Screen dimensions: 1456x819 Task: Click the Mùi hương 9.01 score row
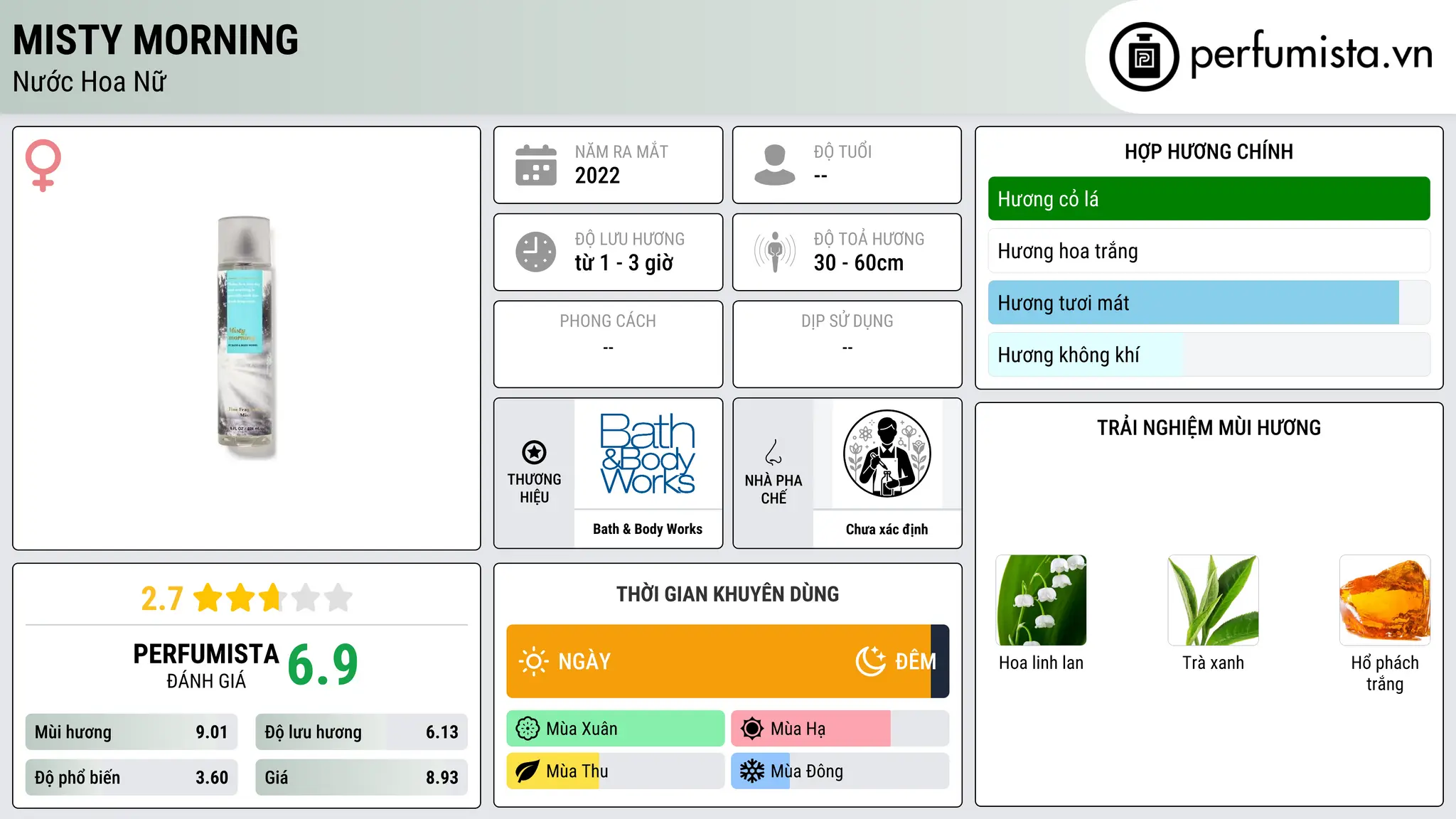pos(131,732)
